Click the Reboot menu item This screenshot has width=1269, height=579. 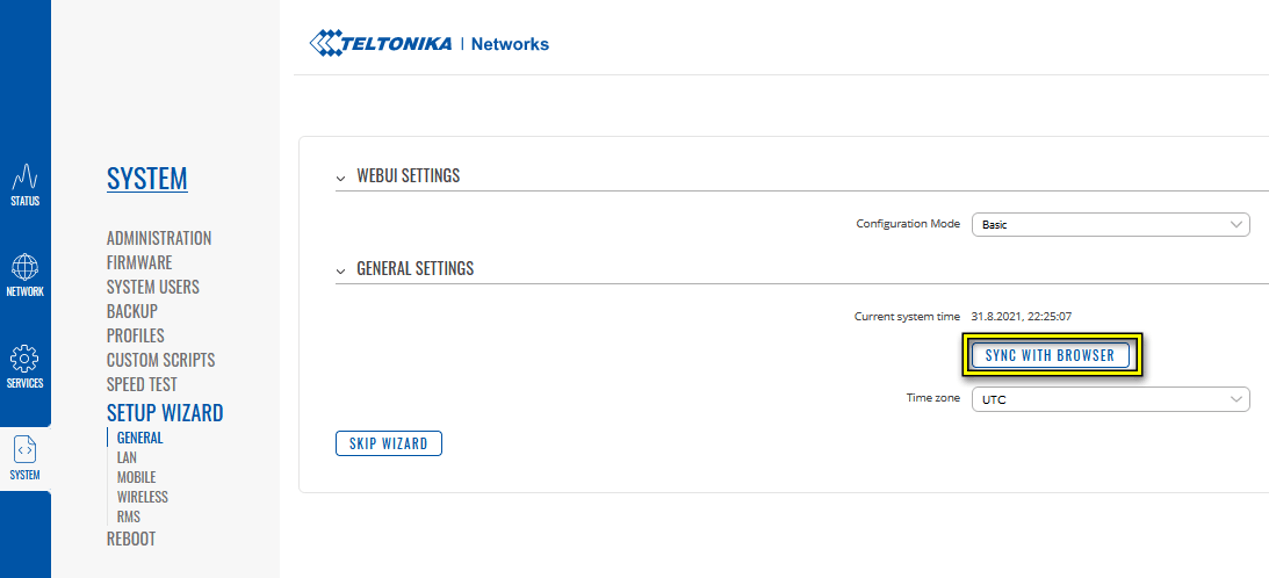(131, 539)
